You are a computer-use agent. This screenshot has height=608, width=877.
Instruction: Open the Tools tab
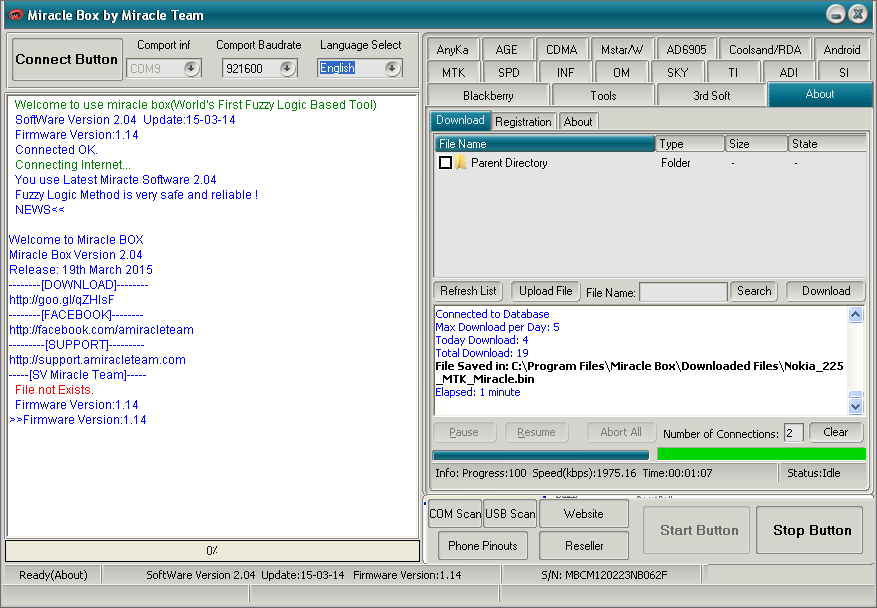click(x=603, y=96)
